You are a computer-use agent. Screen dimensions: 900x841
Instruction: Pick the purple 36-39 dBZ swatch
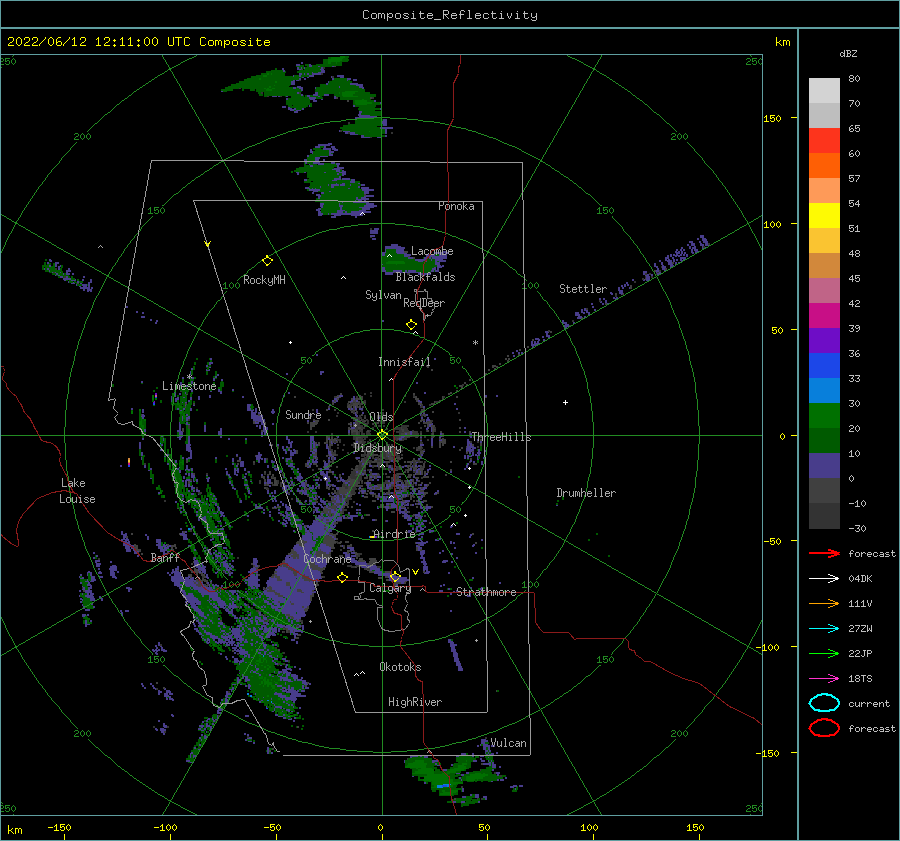coord(824,340)
